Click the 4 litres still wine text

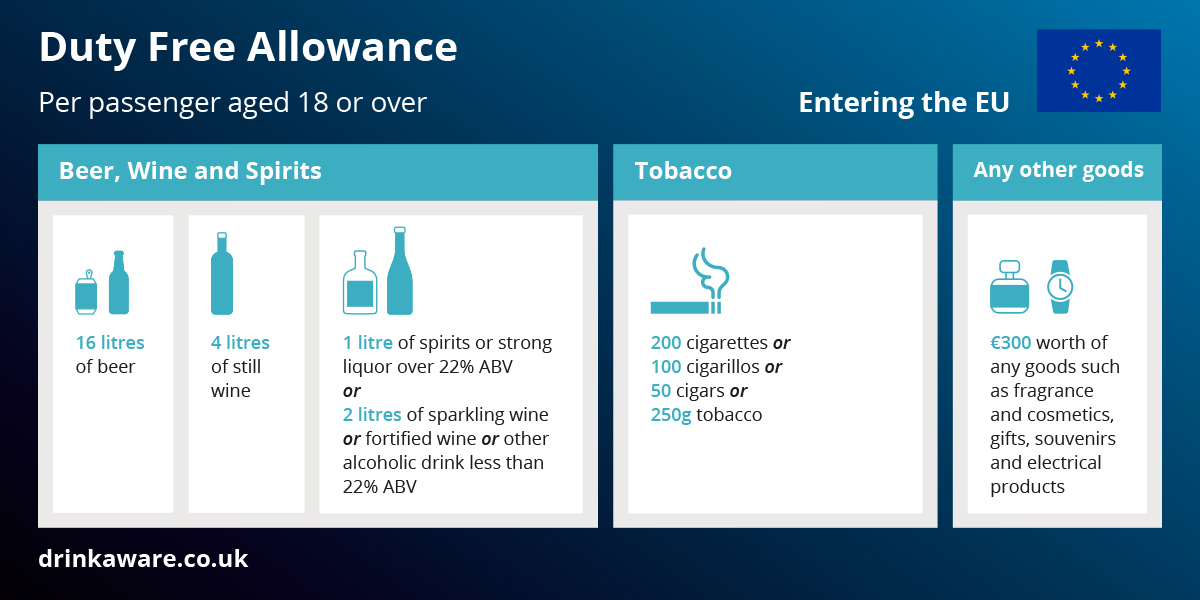point(240,343)
